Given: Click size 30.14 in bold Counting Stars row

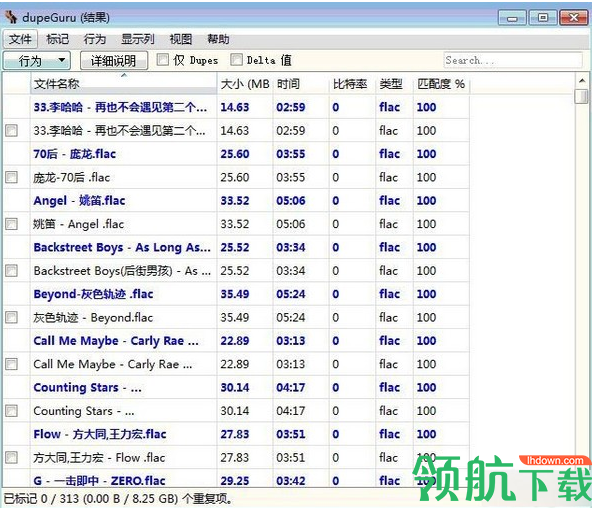Looking at the screenshot, I should pos(235,387).
